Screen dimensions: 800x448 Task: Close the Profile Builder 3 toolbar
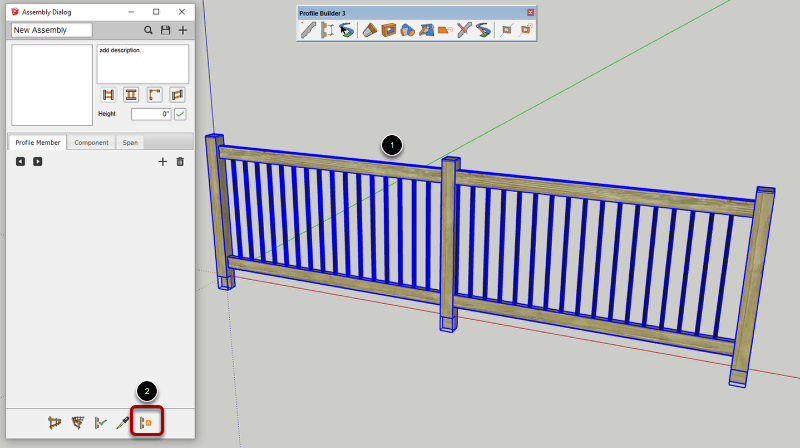click(x=530, y=12)
